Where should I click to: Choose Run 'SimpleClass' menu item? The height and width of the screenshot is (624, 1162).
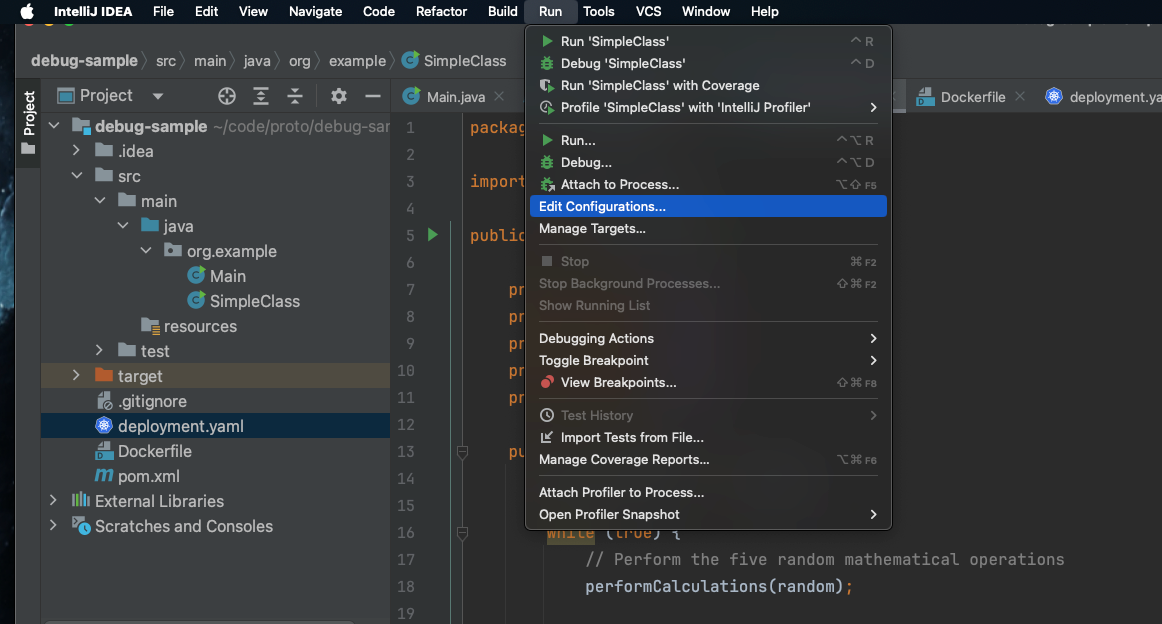pyautogui.click(x=708, y=42)
